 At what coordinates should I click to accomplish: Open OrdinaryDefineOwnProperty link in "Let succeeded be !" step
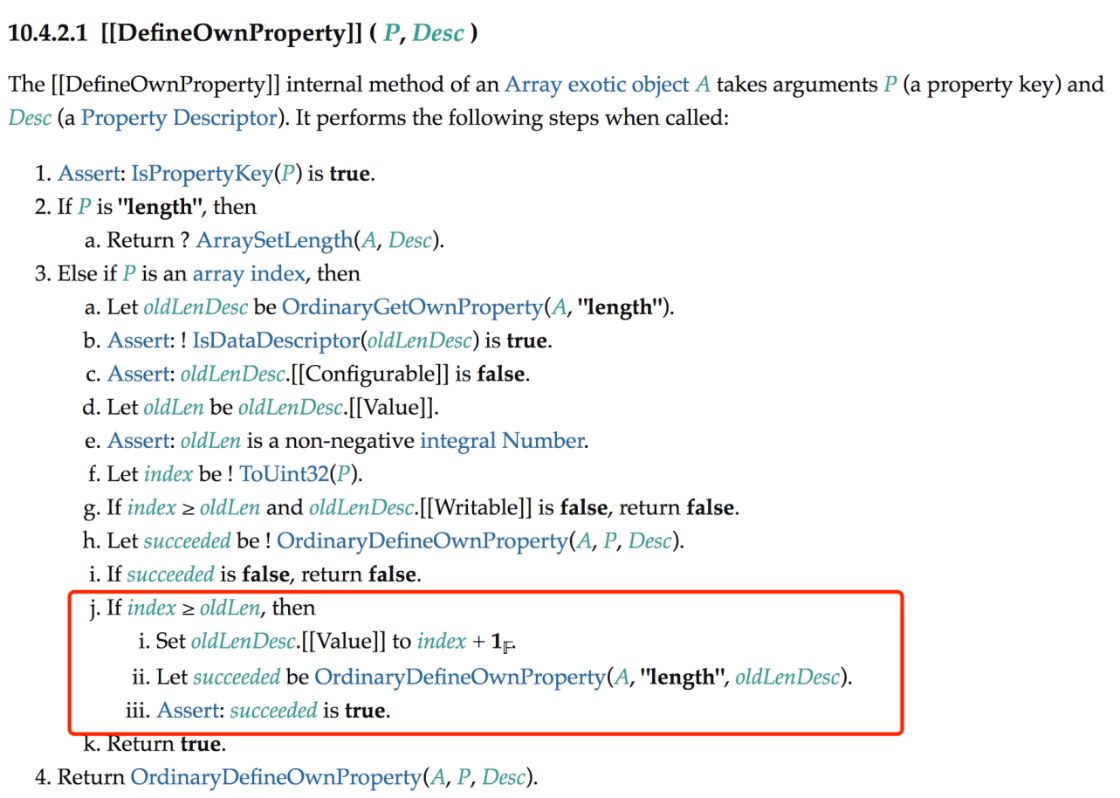422,541
